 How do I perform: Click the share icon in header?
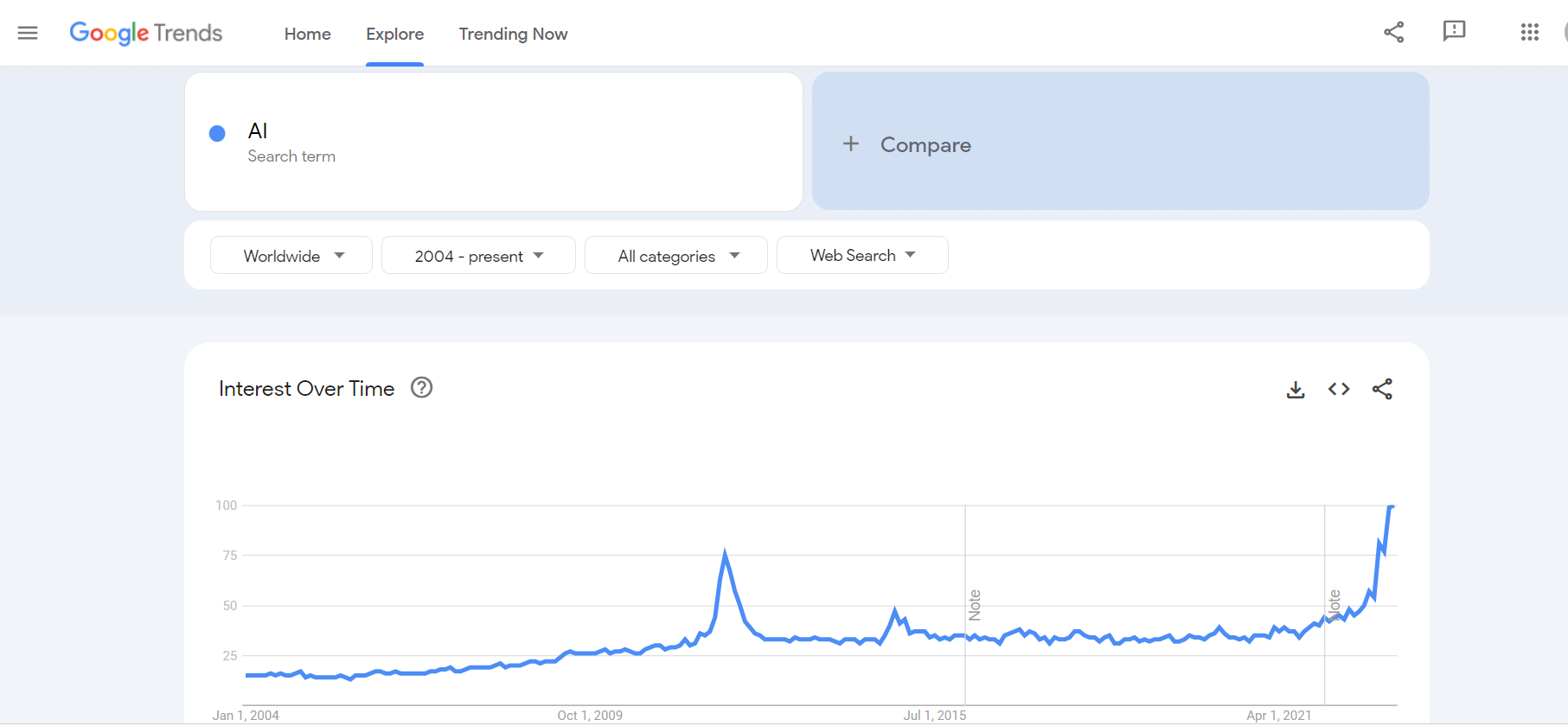point(1393,33)
